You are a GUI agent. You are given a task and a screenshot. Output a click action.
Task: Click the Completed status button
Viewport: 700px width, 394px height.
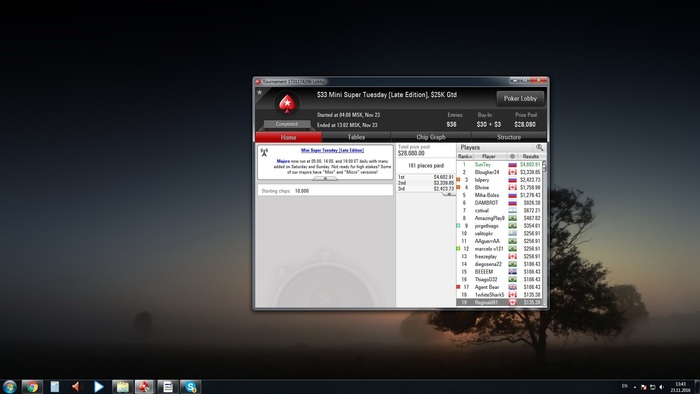[x=287, y=124]
